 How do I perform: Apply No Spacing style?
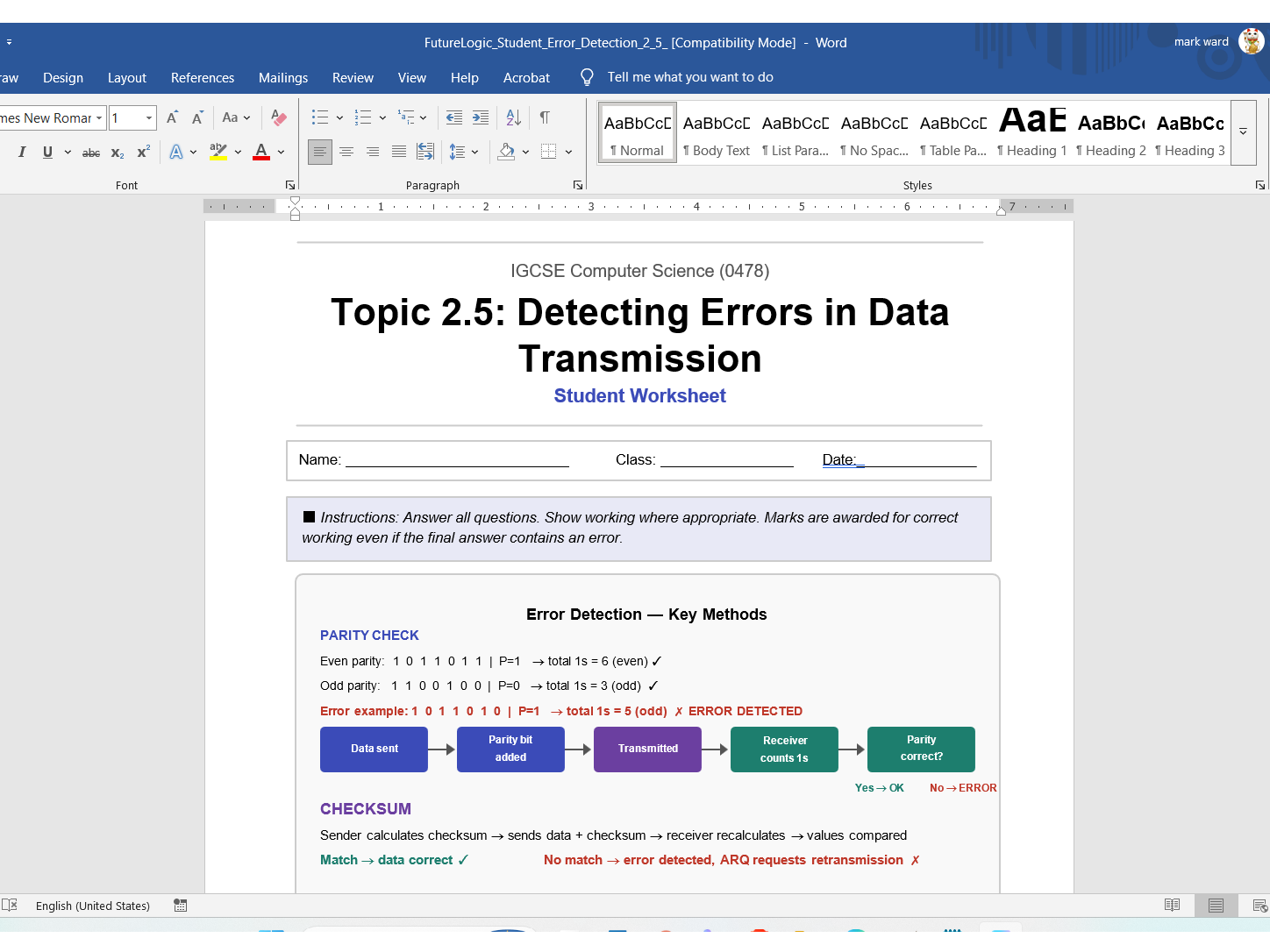pyautogui.click(x=874, y=132)
